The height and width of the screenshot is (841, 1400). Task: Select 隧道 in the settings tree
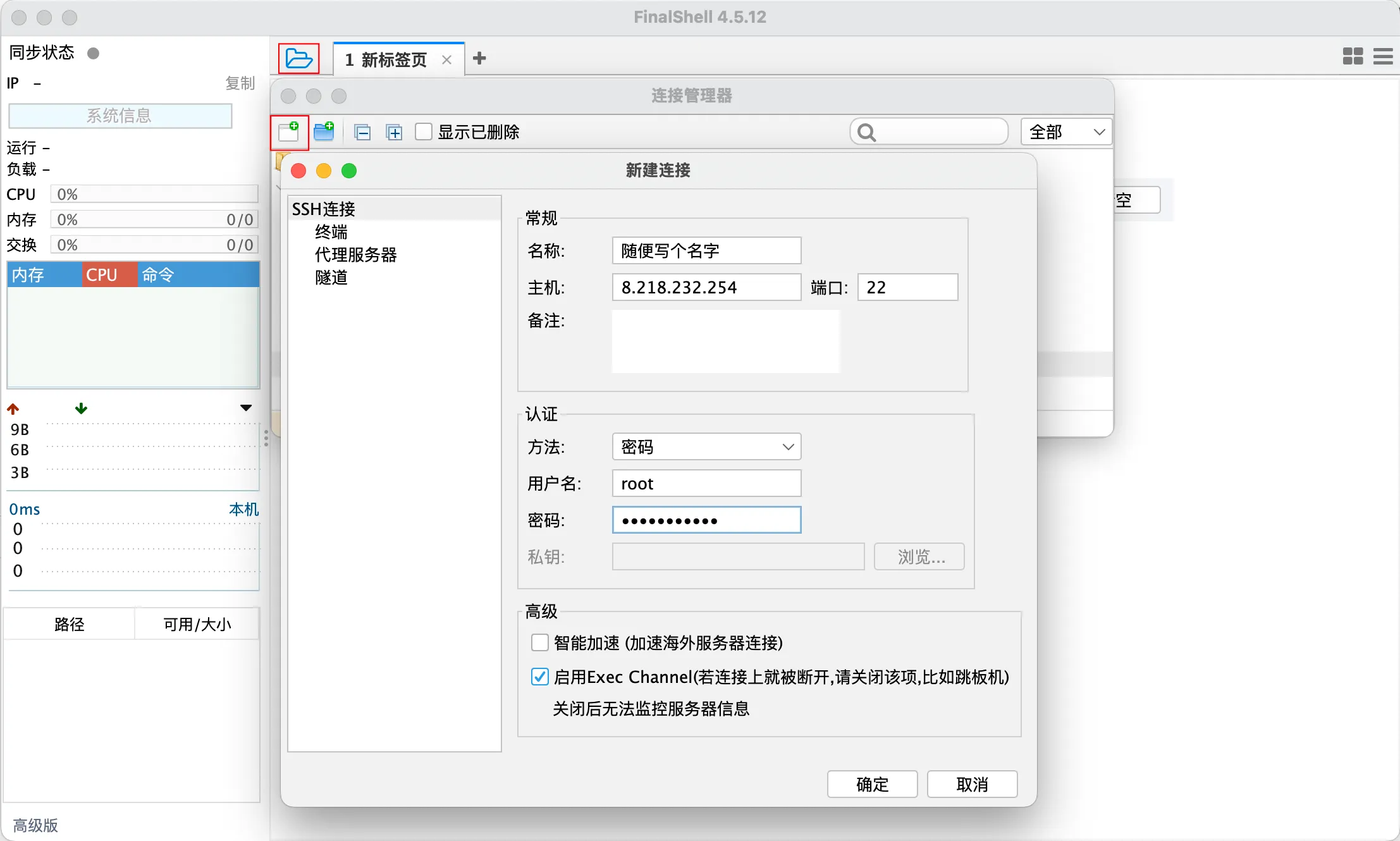(x=331, y=277)
